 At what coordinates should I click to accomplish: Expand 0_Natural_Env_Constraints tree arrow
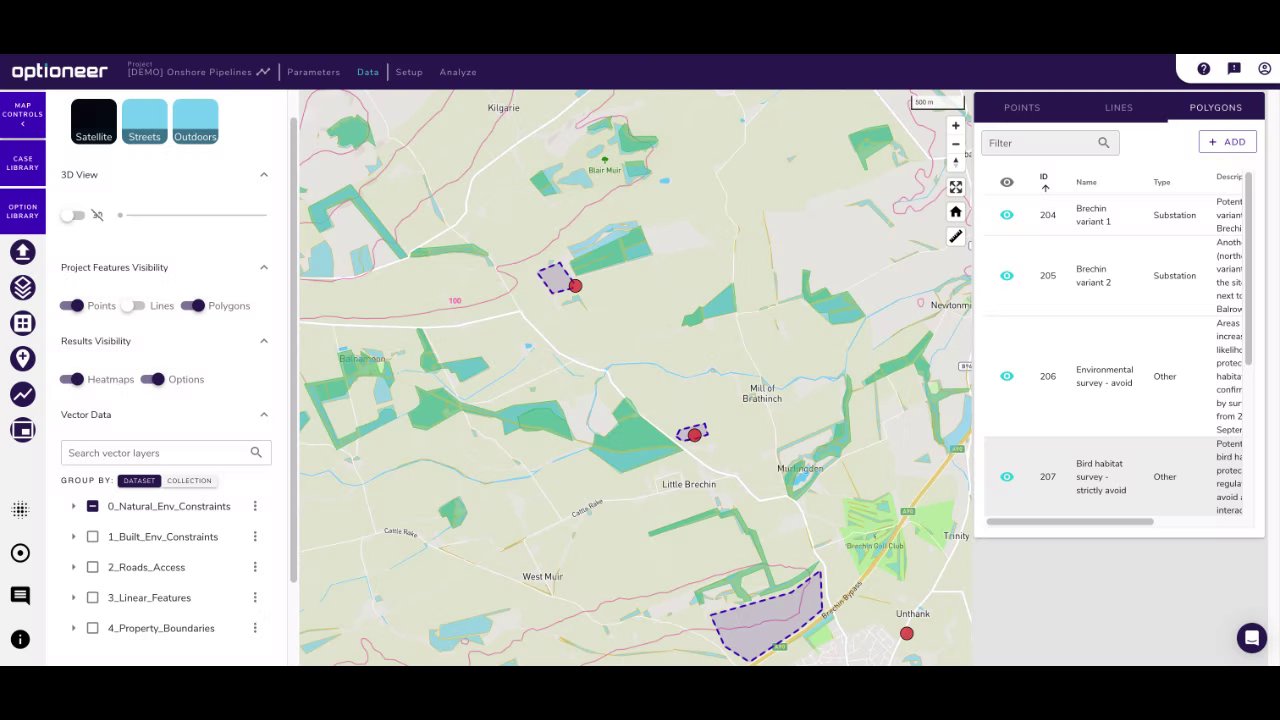coord(73,506)
